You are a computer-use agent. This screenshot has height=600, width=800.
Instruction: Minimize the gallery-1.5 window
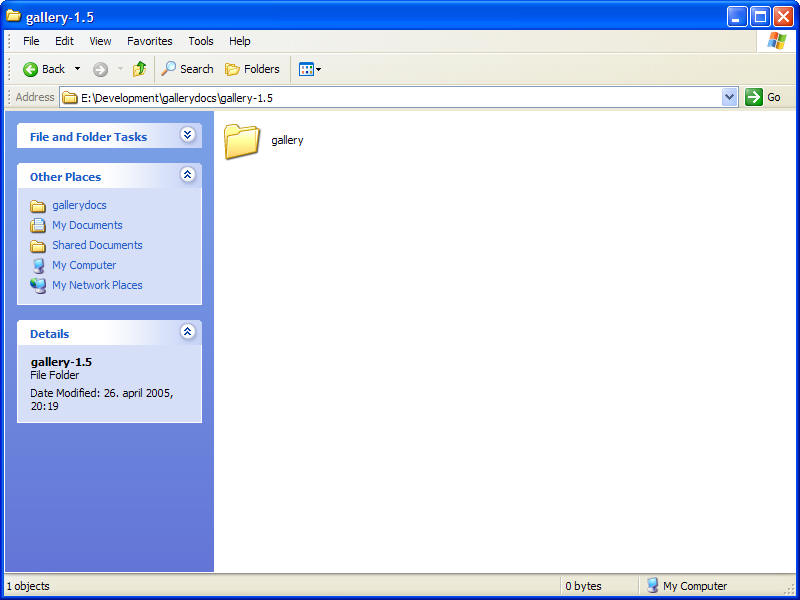point(737,17)
